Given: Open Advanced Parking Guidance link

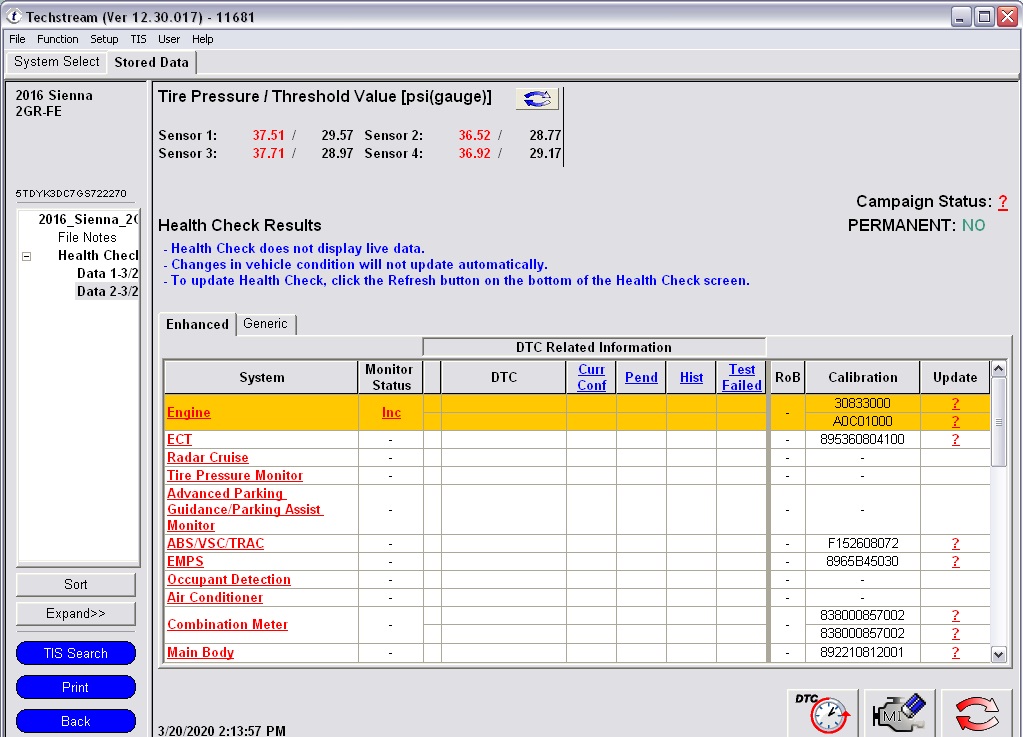Looking at the screenshot, I should (x=245, y=509).
